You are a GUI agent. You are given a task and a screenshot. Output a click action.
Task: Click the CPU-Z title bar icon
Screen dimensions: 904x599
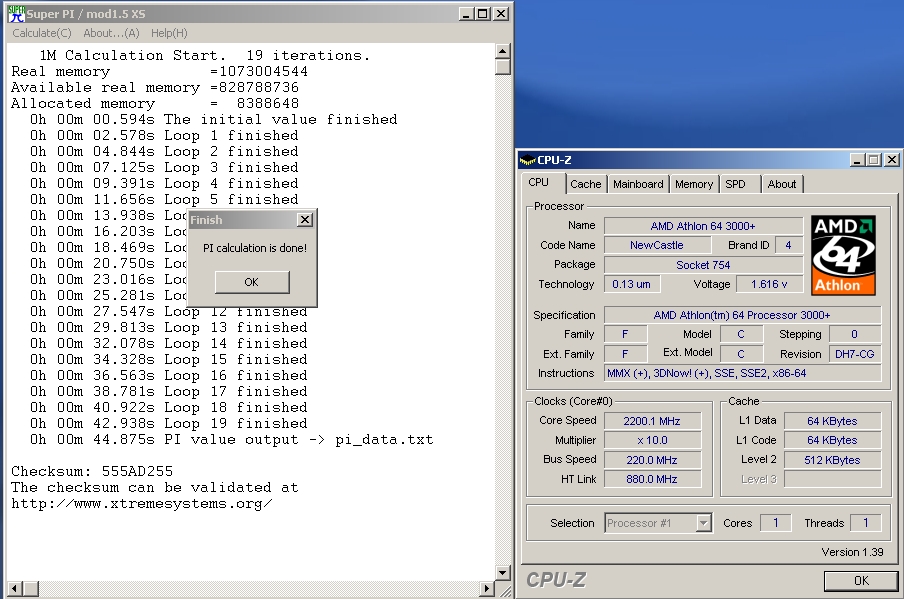527,160
